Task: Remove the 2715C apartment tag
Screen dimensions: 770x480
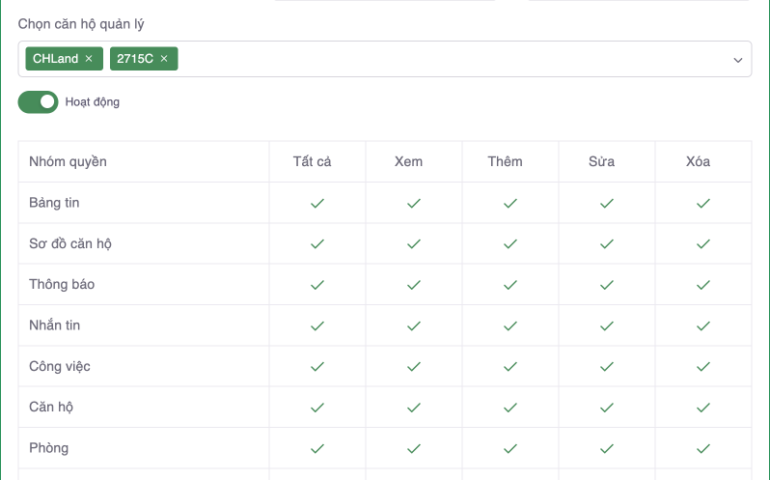Action: (163, 59)
